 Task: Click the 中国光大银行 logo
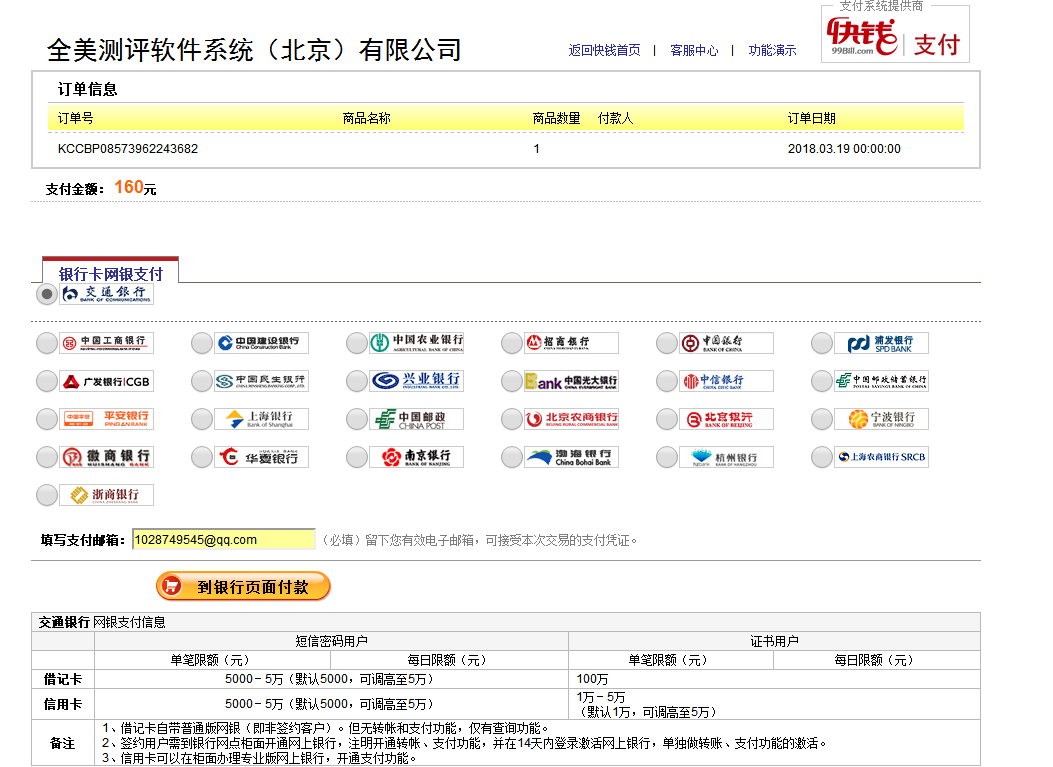tap(571, 381)
